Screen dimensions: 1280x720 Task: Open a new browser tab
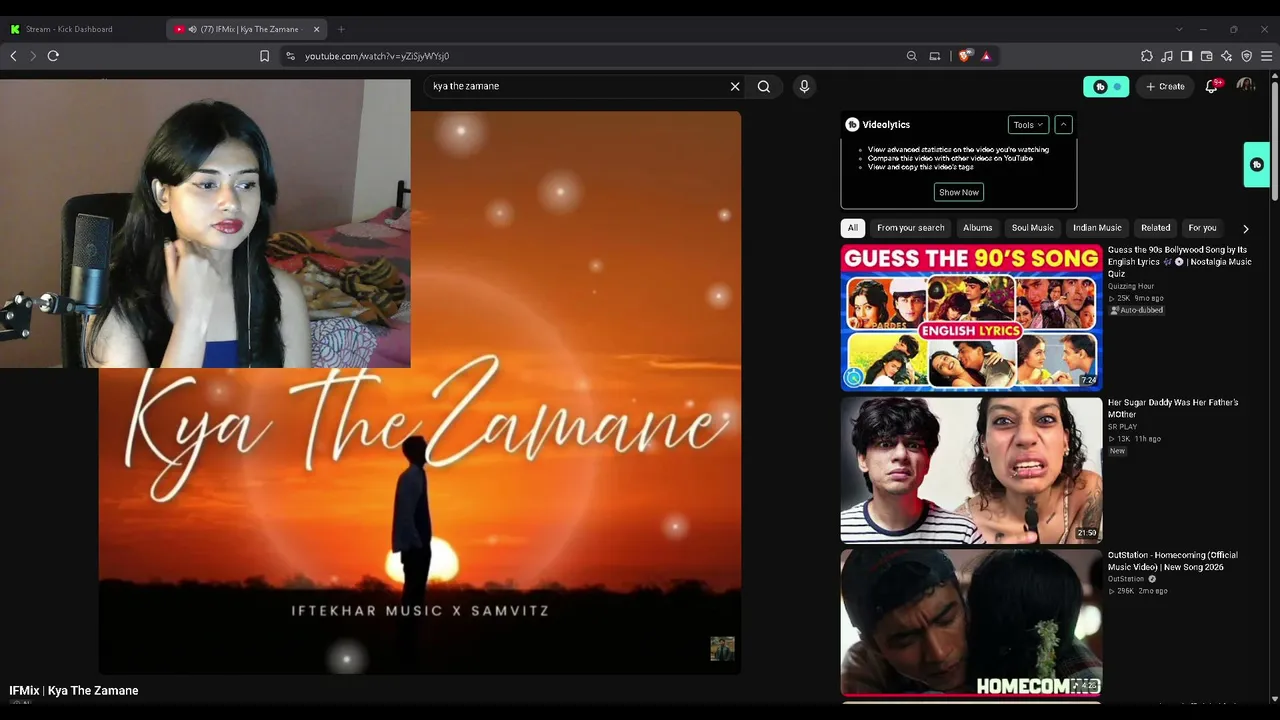341,29
